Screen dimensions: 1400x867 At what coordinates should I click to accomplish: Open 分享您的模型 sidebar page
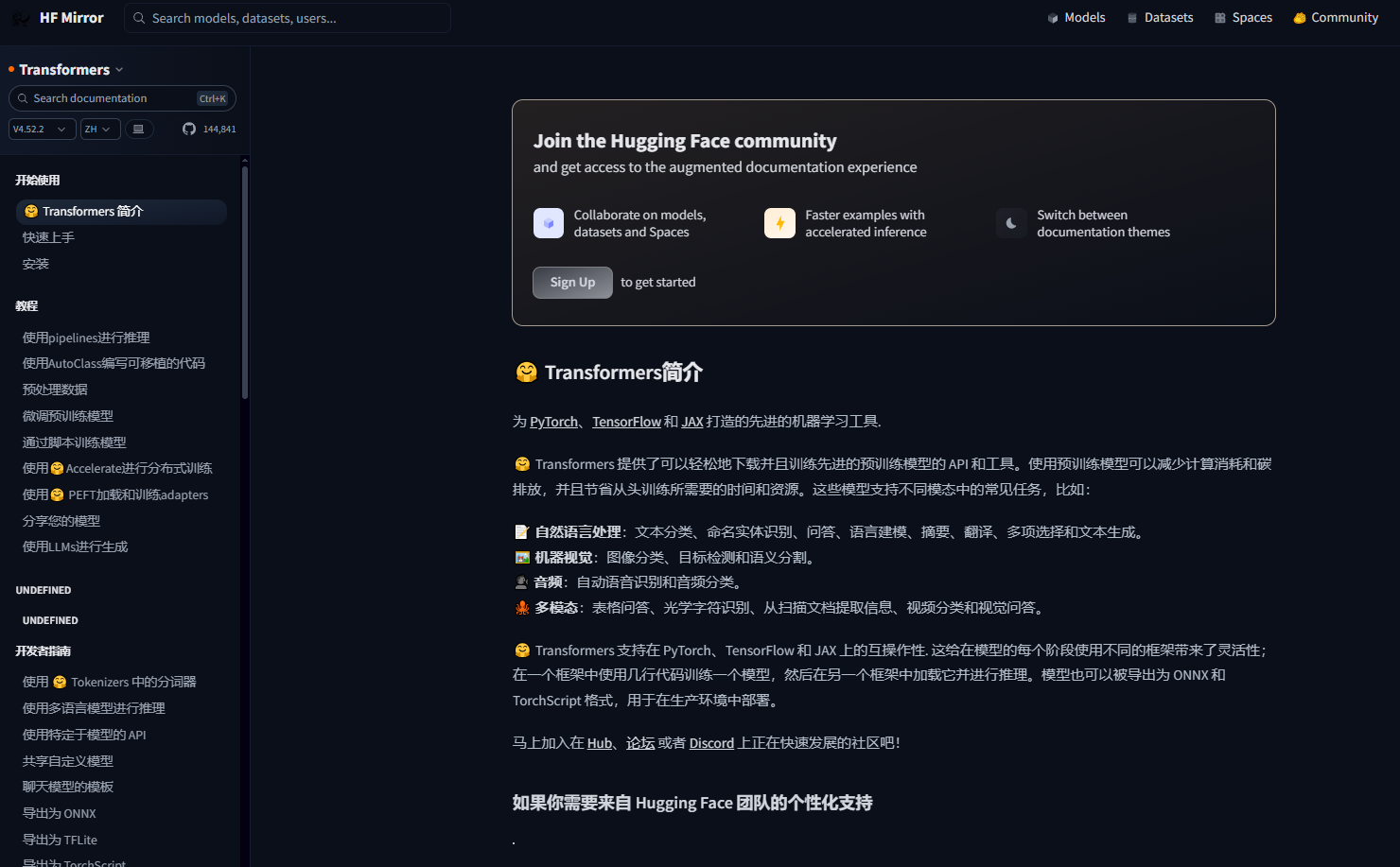(61, 521)
